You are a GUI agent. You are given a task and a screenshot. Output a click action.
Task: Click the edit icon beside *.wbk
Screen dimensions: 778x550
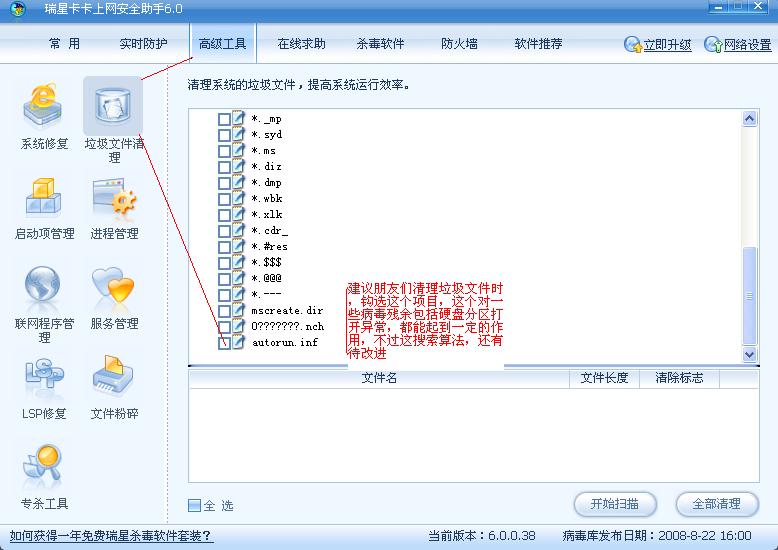tap(238, 198)
